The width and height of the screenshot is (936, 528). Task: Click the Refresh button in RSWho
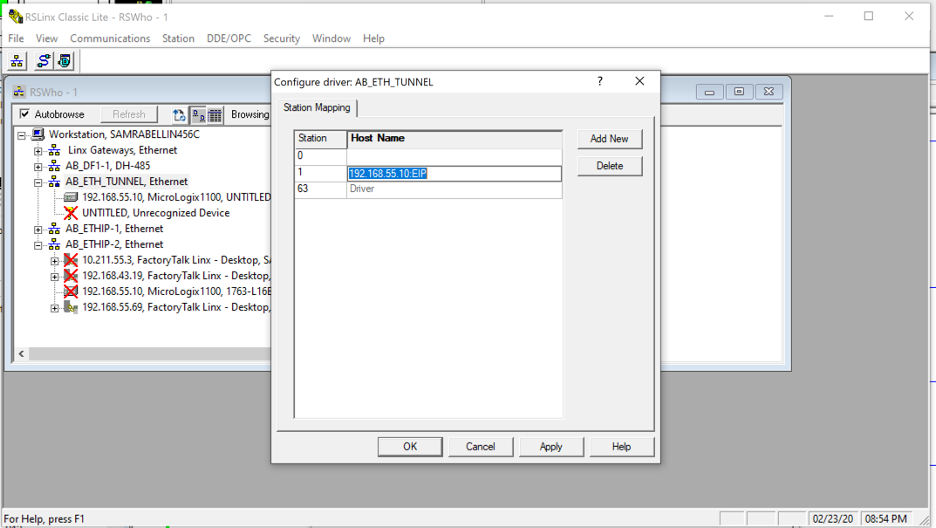tap(129, 114)
